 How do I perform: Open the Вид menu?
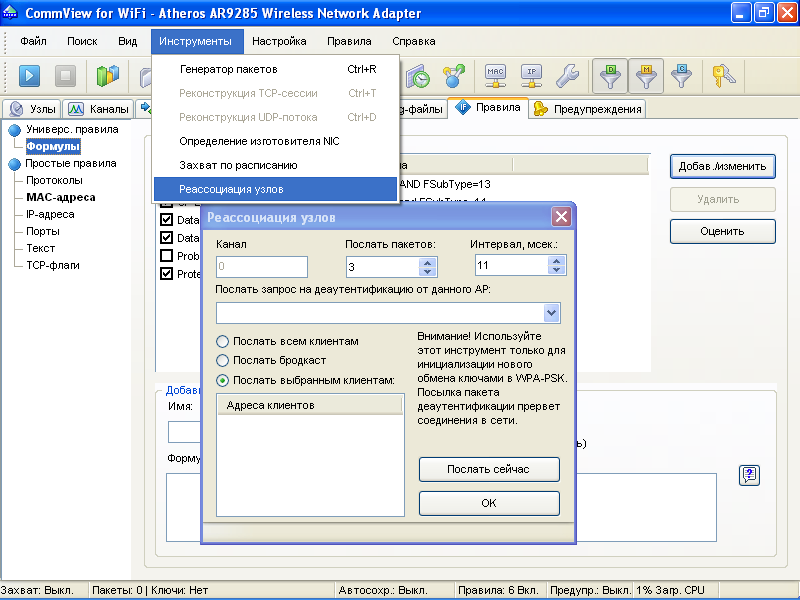point(128,41)
